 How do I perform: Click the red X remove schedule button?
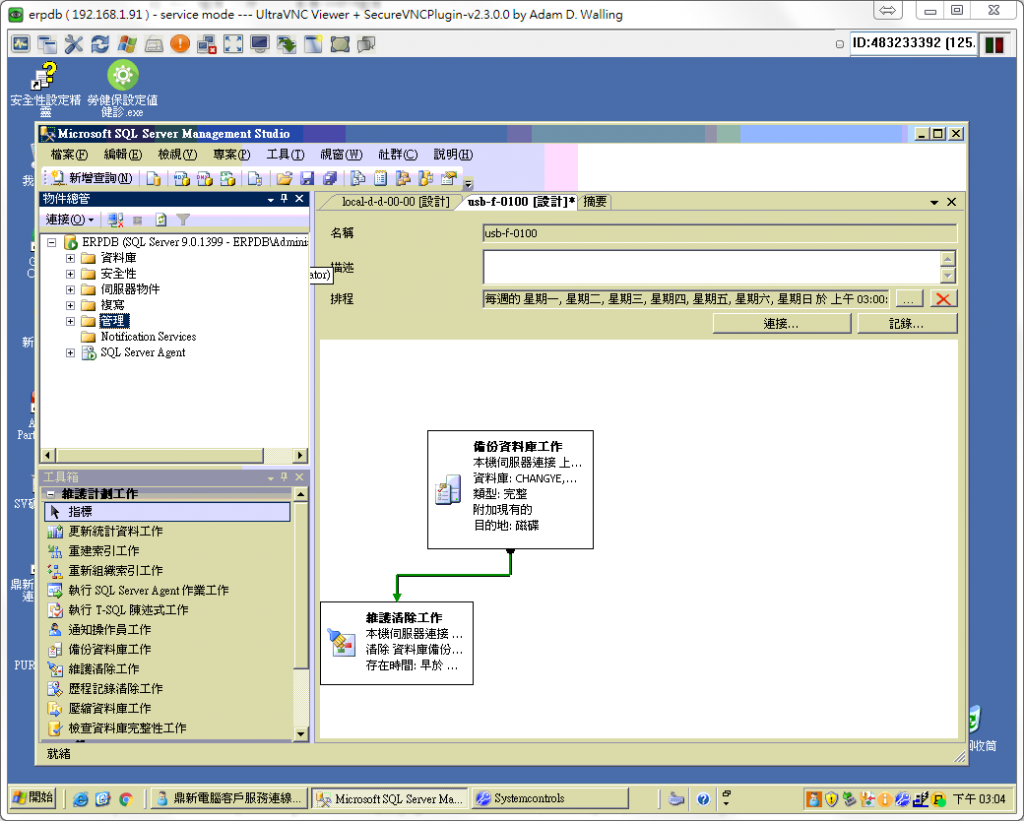pos(943,299)
